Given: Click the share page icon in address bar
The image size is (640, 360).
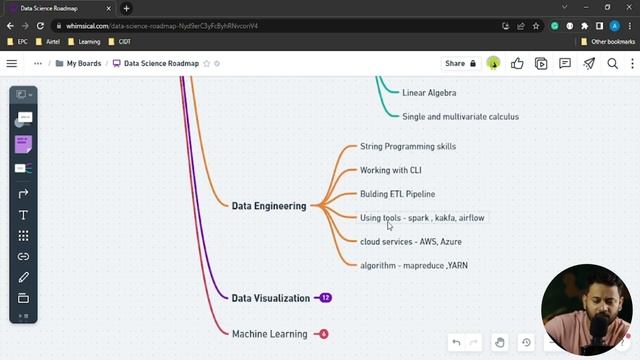Looking at the screenshot, I should pyautogui.click(x=521, y=26).
